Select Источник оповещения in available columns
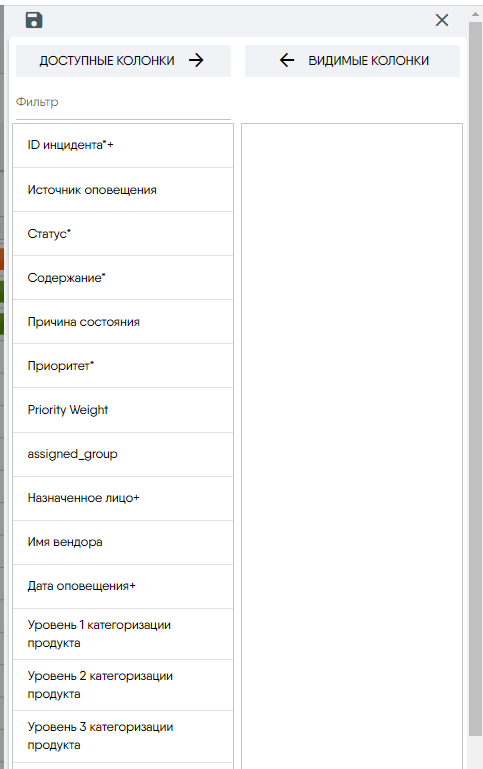 point(123,190)
